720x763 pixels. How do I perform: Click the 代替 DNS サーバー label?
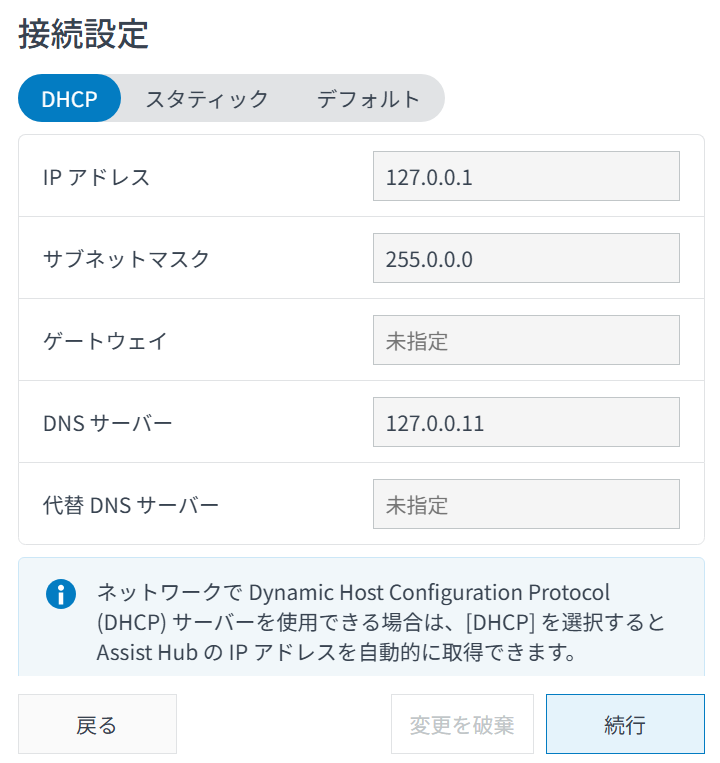click(x=130, y=506)
